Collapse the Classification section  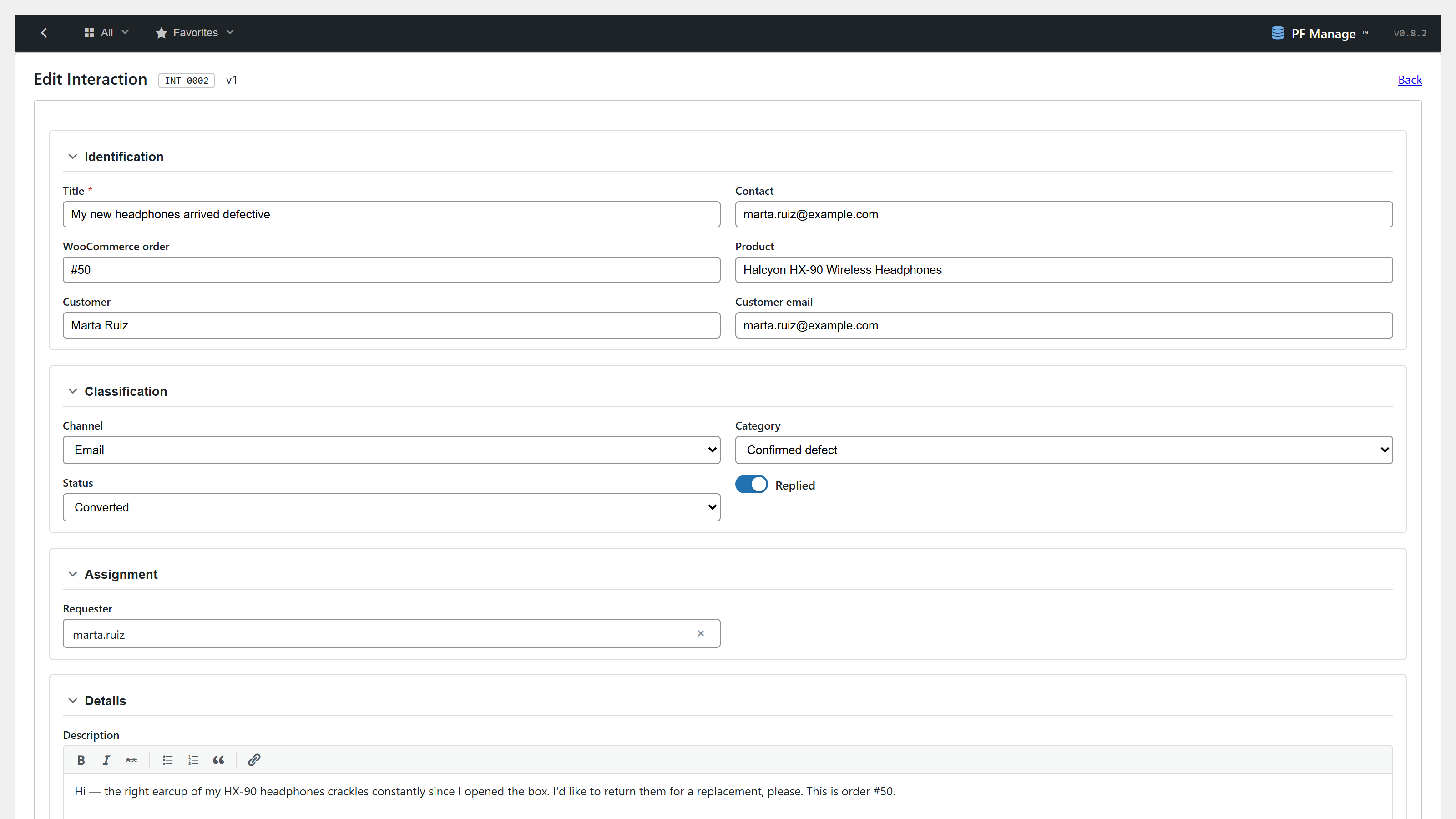click(x=72, y=391)
